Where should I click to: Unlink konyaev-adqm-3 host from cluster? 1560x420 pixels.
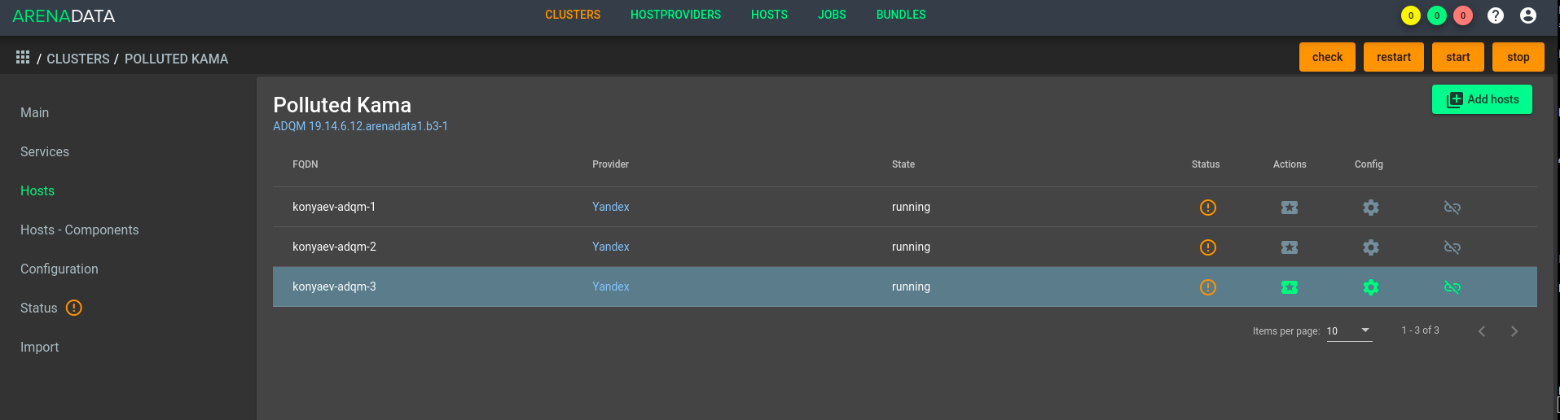point(1452,287)
